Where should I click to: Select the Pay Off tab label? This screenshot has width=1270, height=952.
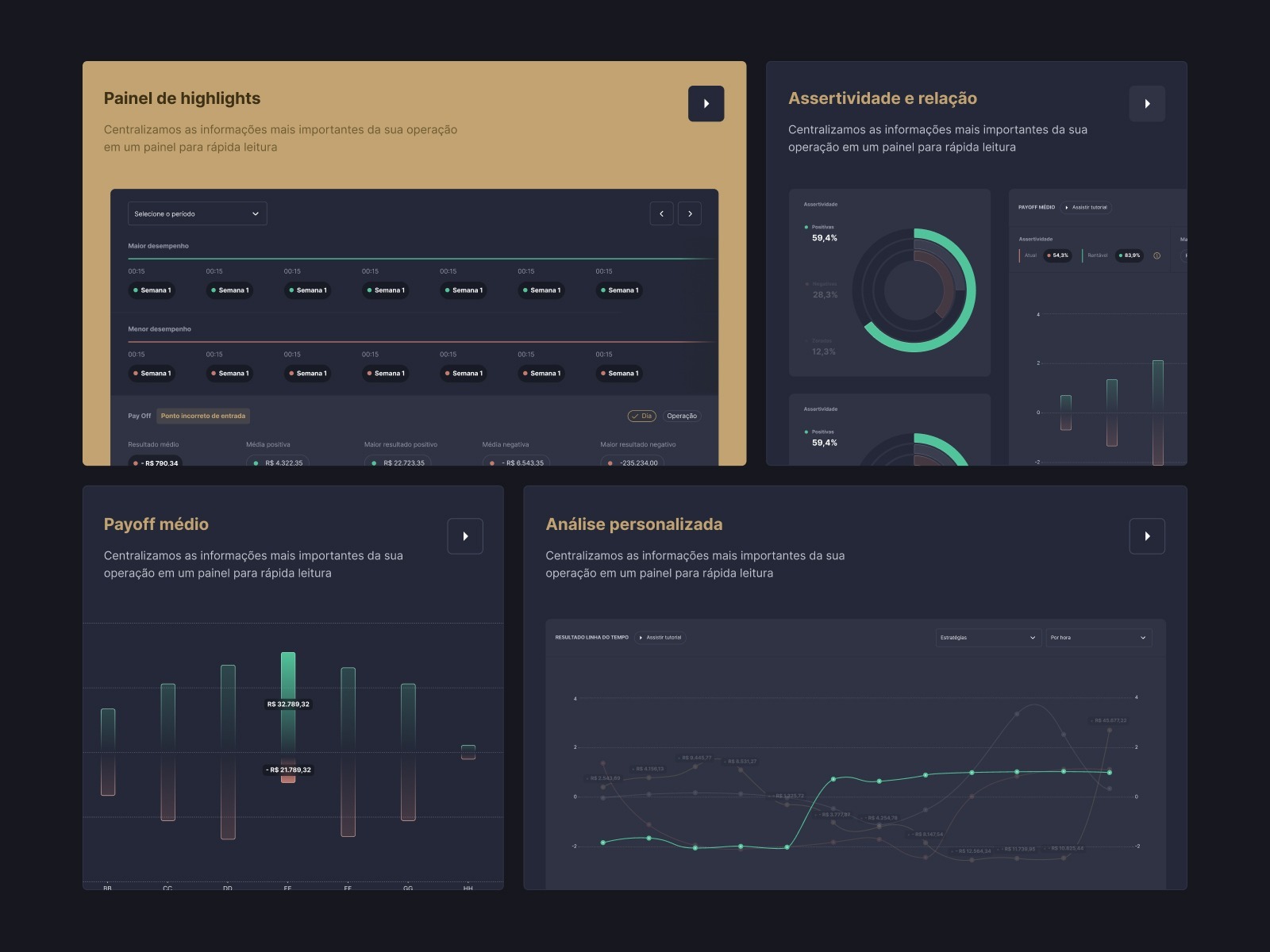(x=140, y=416)
